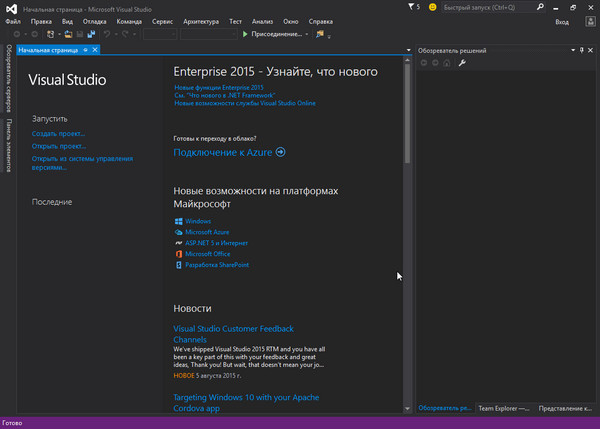Close the Начальная страница tab
Screen dimensions: 600x429
click(96, 49)
